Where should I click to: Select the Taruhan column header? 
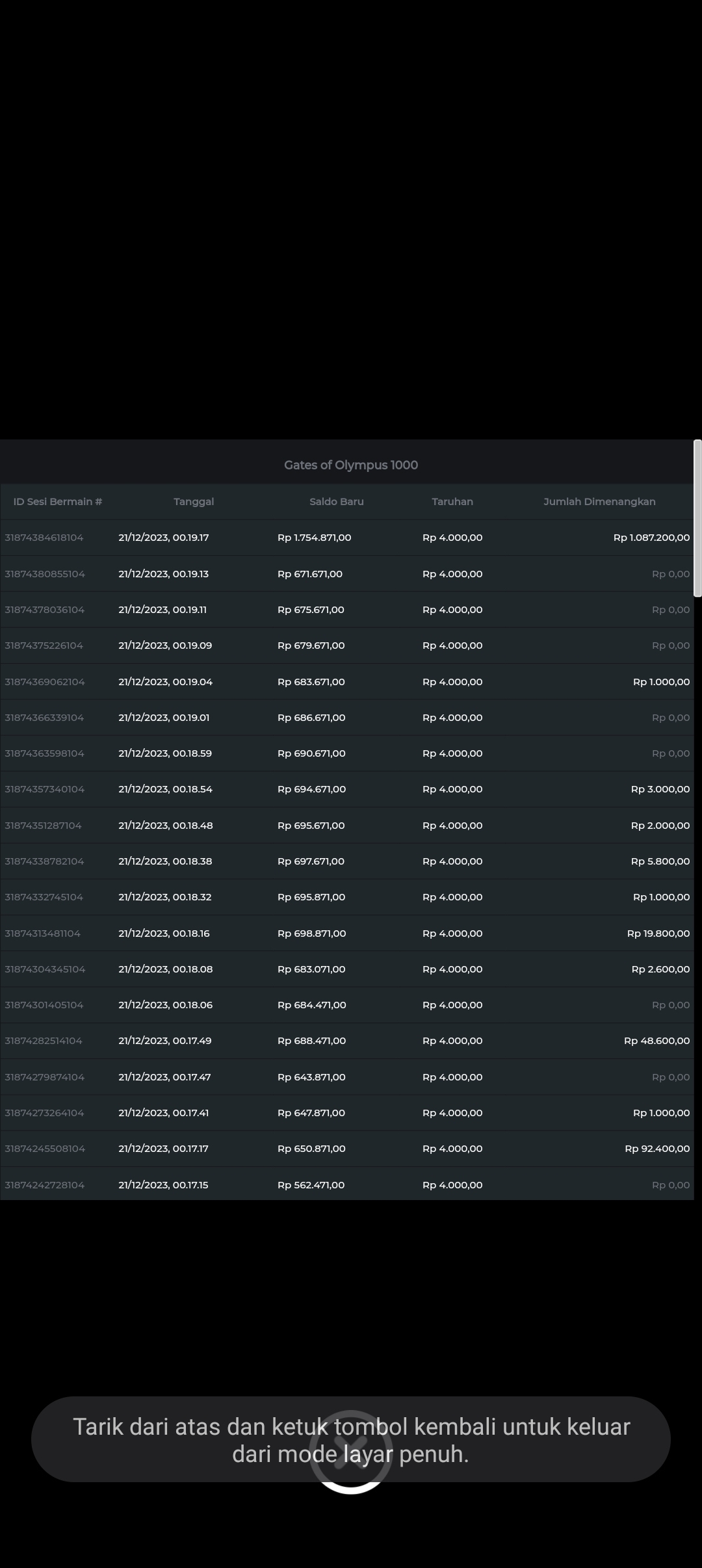click(x=452, y=501)
